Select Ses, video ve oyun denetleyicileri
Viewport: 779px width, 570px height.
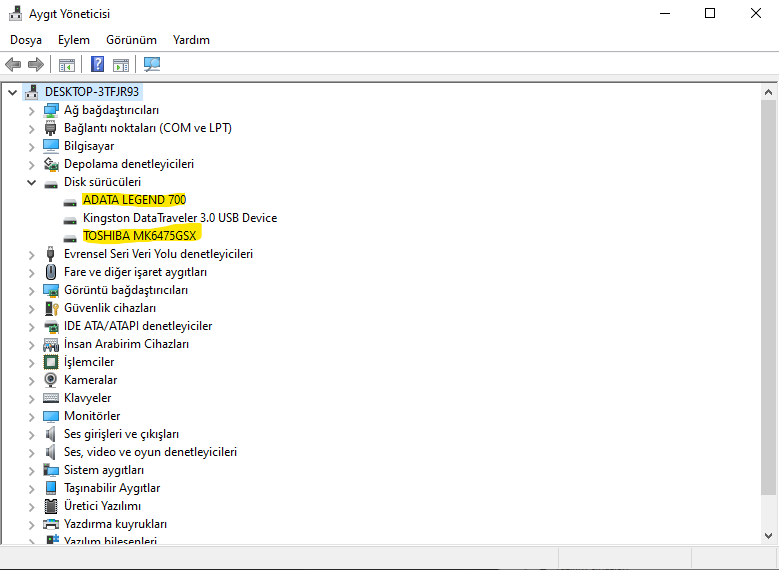point(150,452)
